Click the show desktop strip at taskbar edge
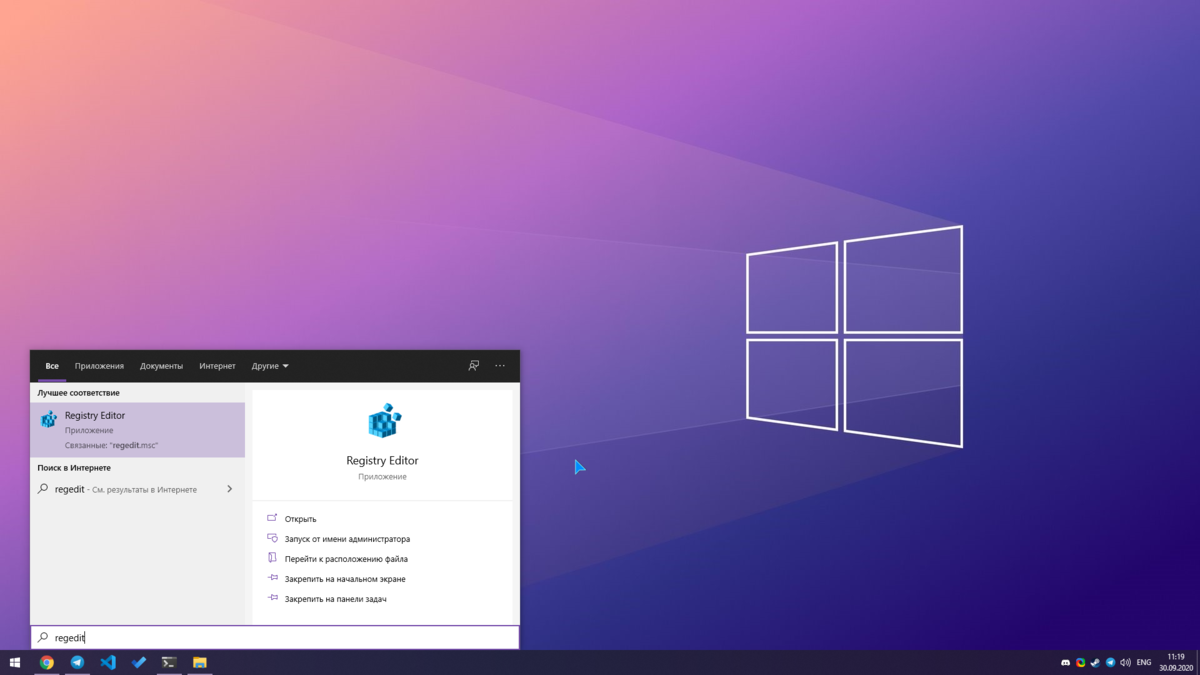Screen dimensions: 1200x675 pos(1198,662)
